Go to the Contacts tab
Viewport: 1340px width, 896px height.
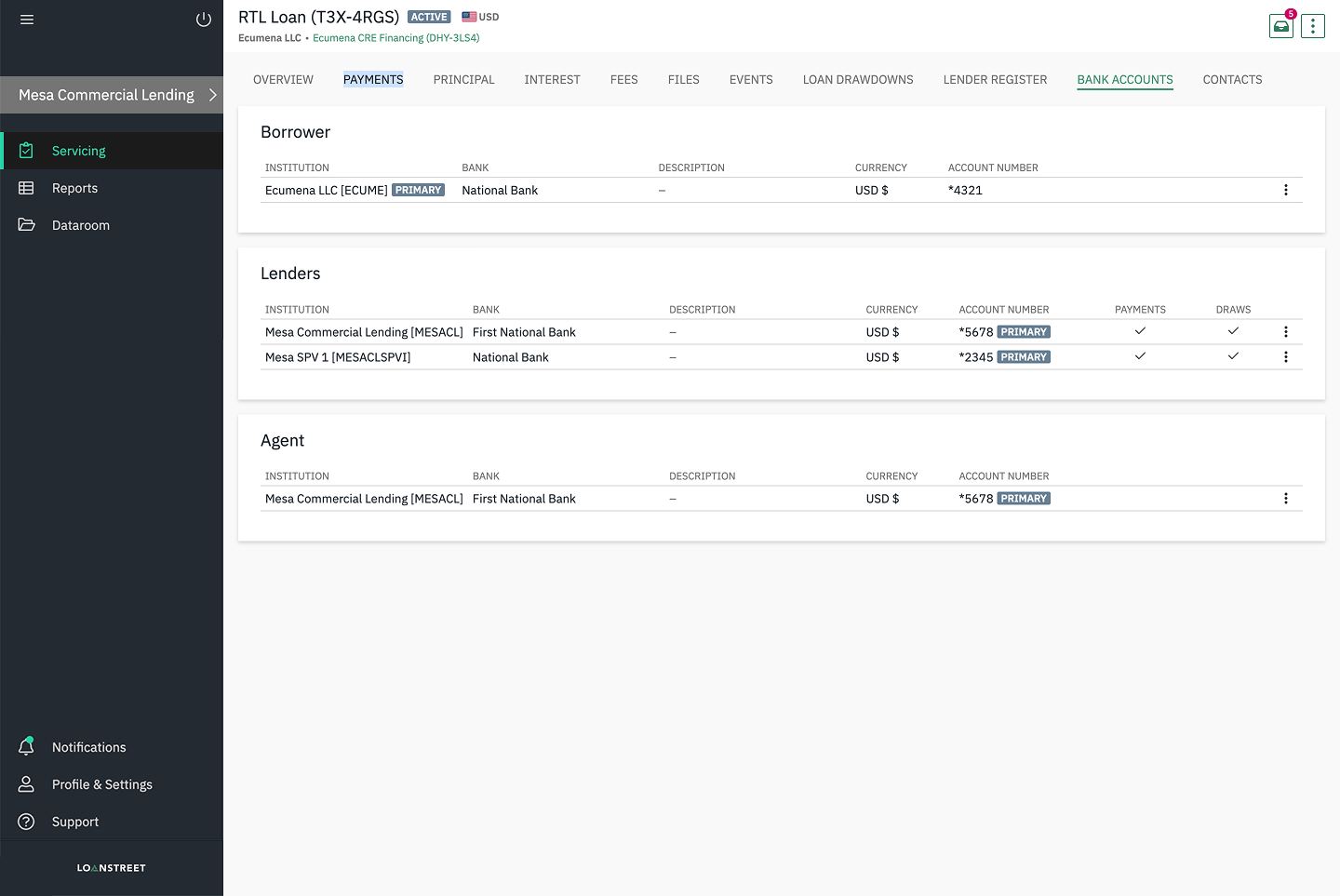click(1233, 80)
